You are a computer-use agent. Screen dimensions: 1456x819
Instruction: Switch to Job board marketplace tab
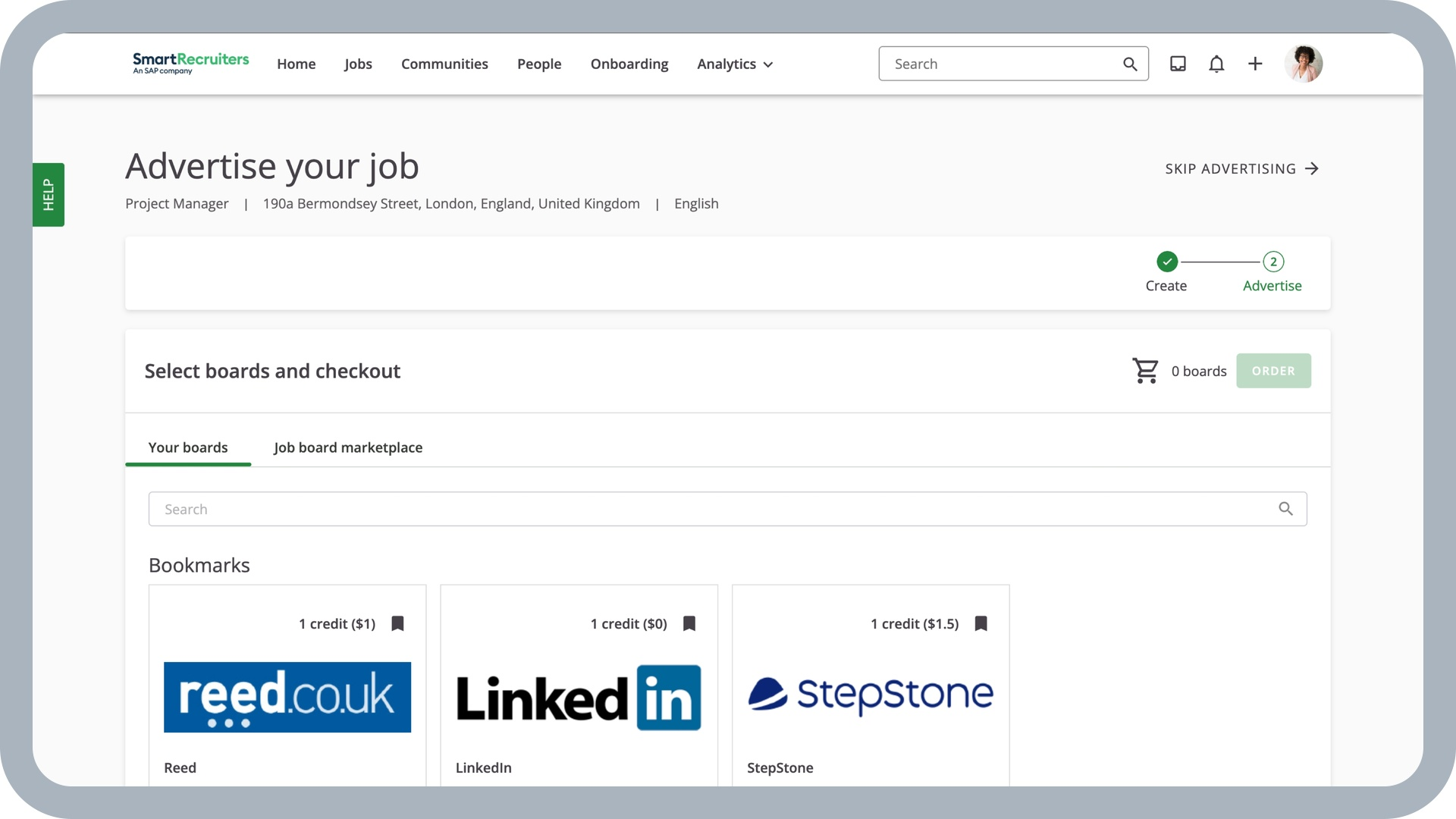click(x=348, y=447)
